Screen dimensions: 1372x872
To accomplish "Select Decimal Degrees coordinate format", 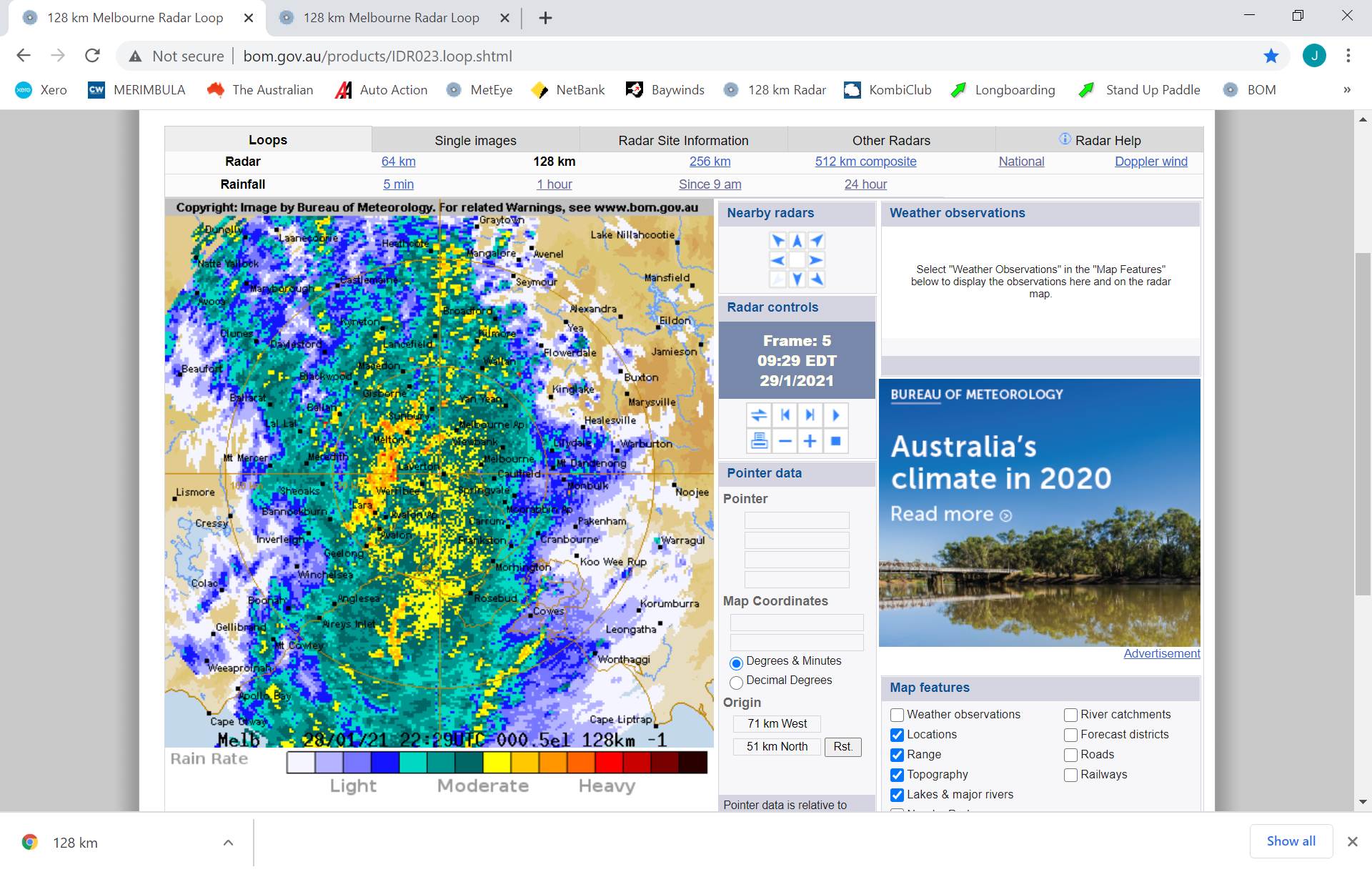I will tap(736, 683).
